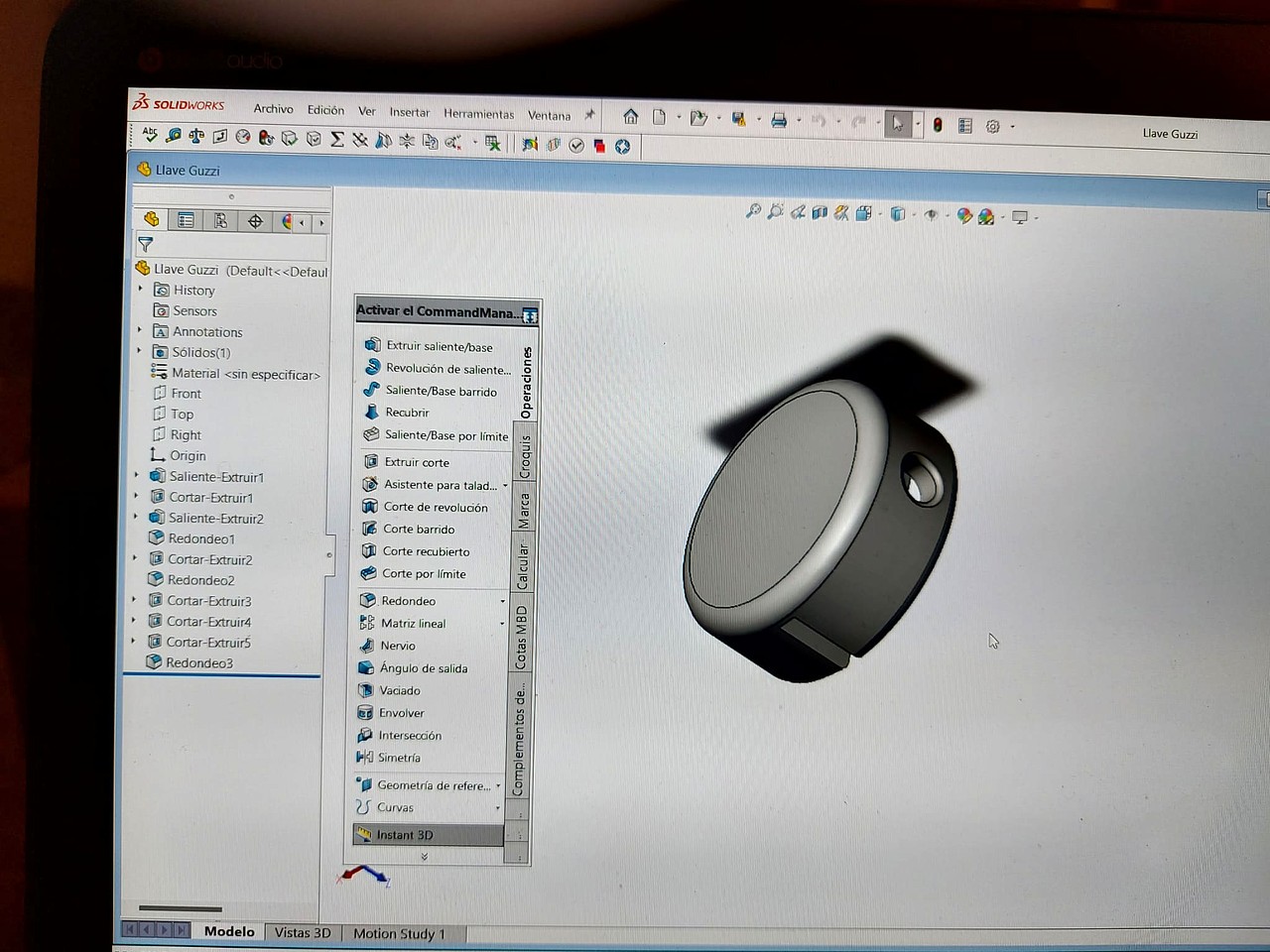Click the Section View icon

(820, 212)
